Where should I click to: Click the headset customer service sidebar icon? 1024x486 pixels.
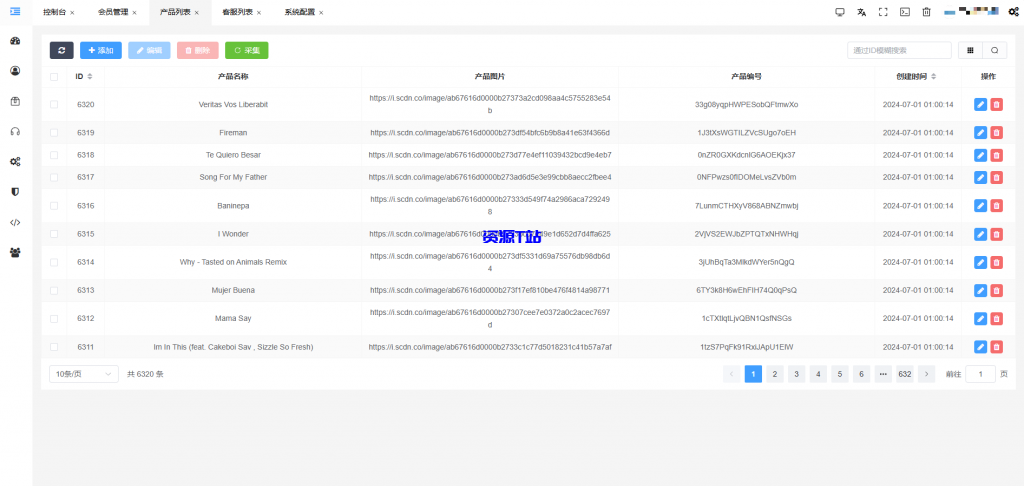15,131
